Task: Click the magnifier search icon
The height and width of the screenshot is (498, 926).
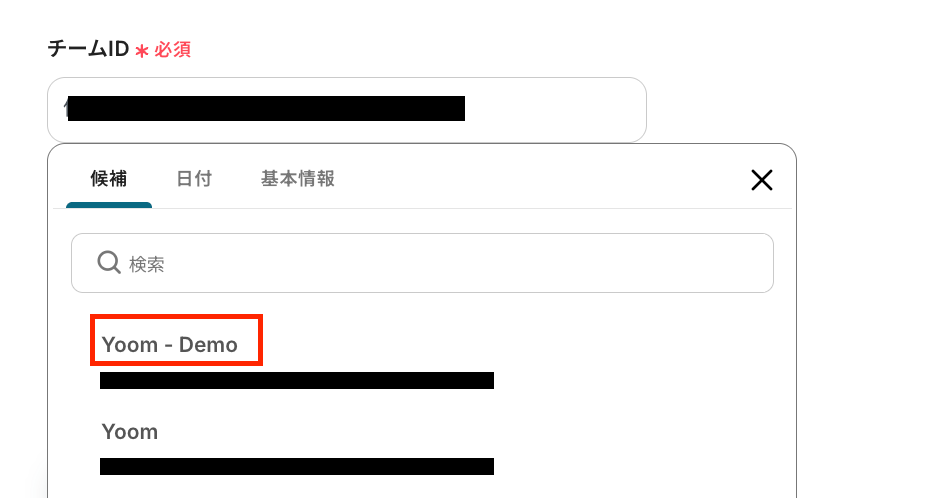Action: (109, 262)
